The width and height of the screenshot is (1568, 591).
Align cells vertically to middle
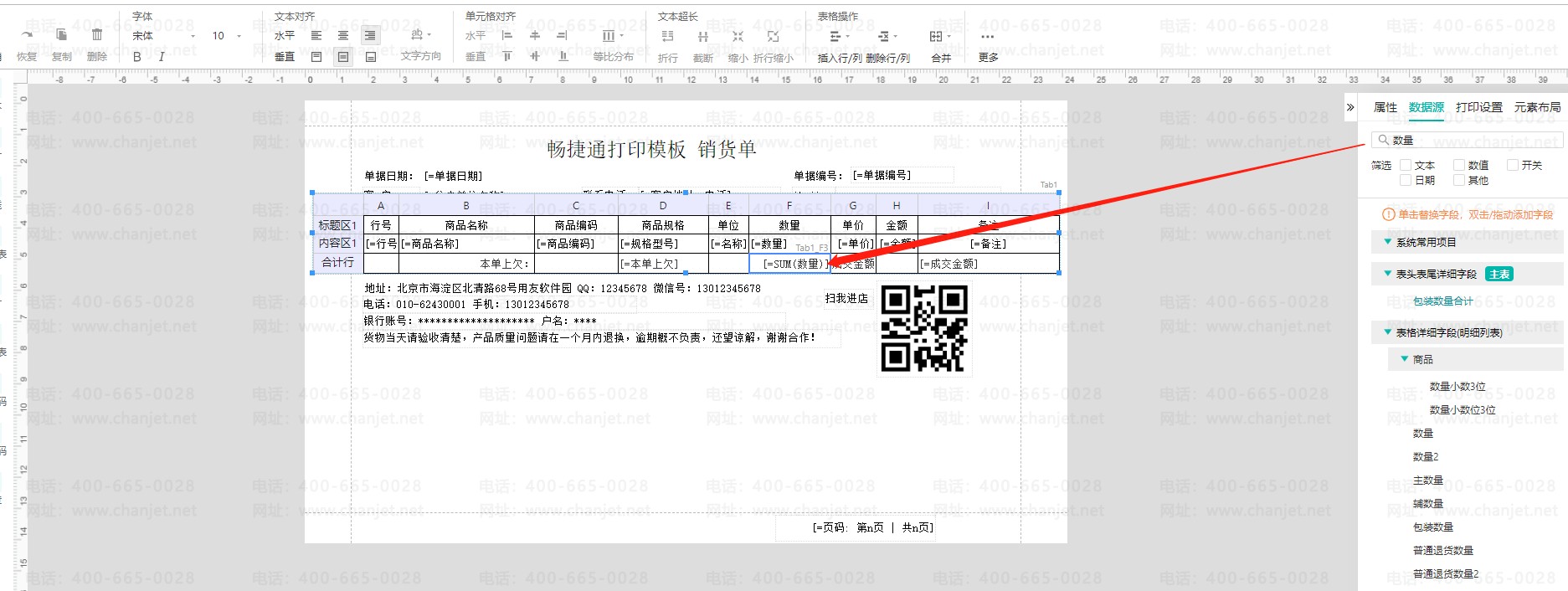point(535,56)
